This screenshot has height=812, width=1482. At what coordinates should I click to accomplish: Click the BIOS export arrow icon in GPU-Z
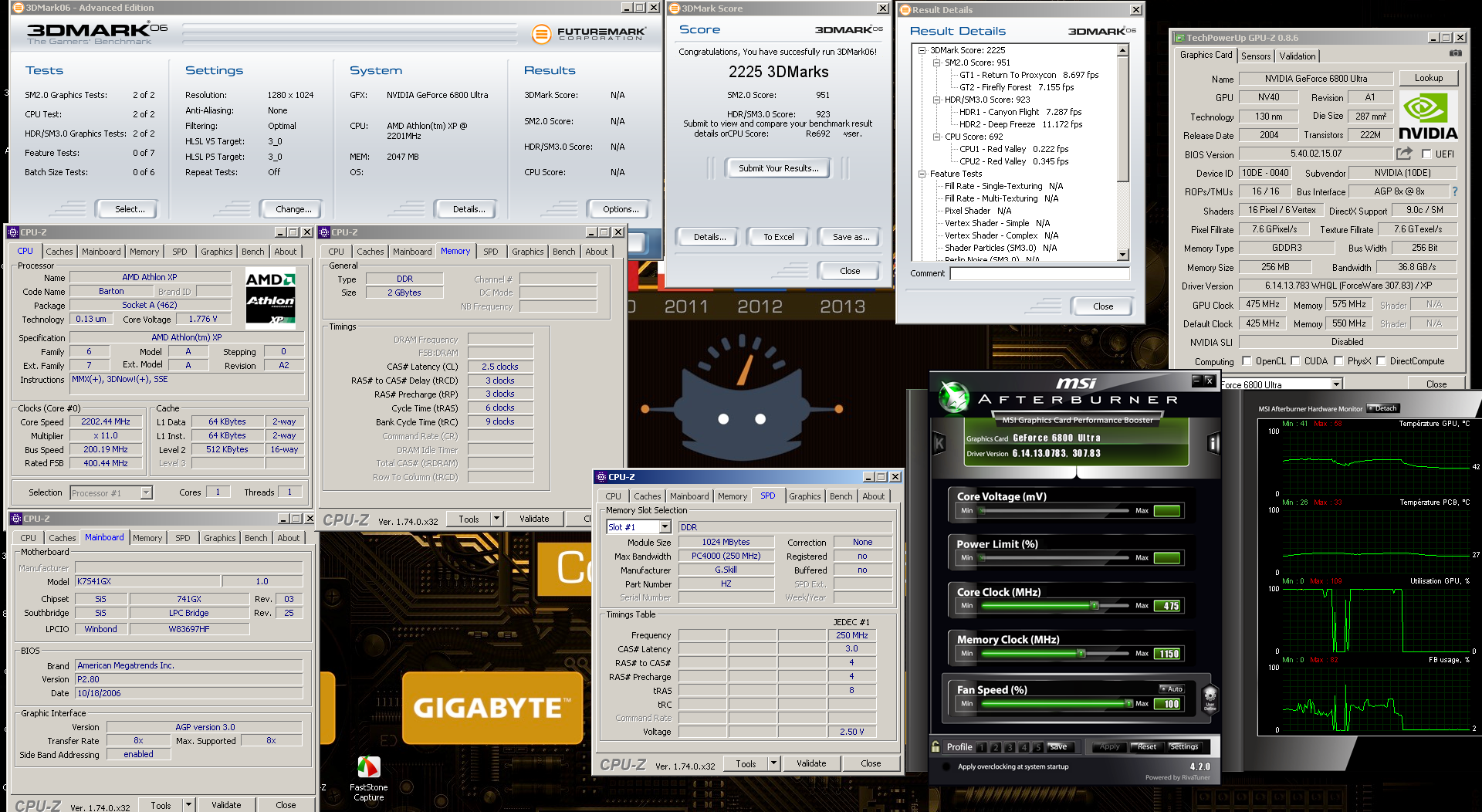point(1405,154)
